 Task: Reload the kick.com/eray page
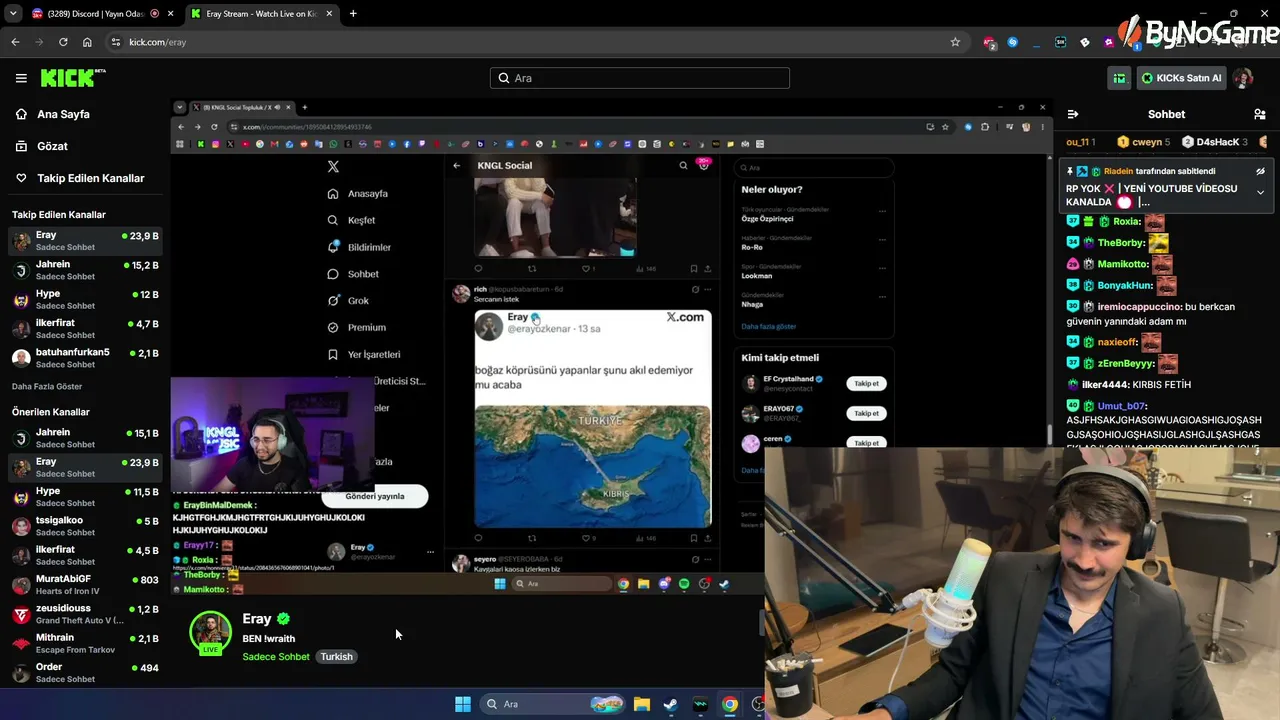coord(63,42)
